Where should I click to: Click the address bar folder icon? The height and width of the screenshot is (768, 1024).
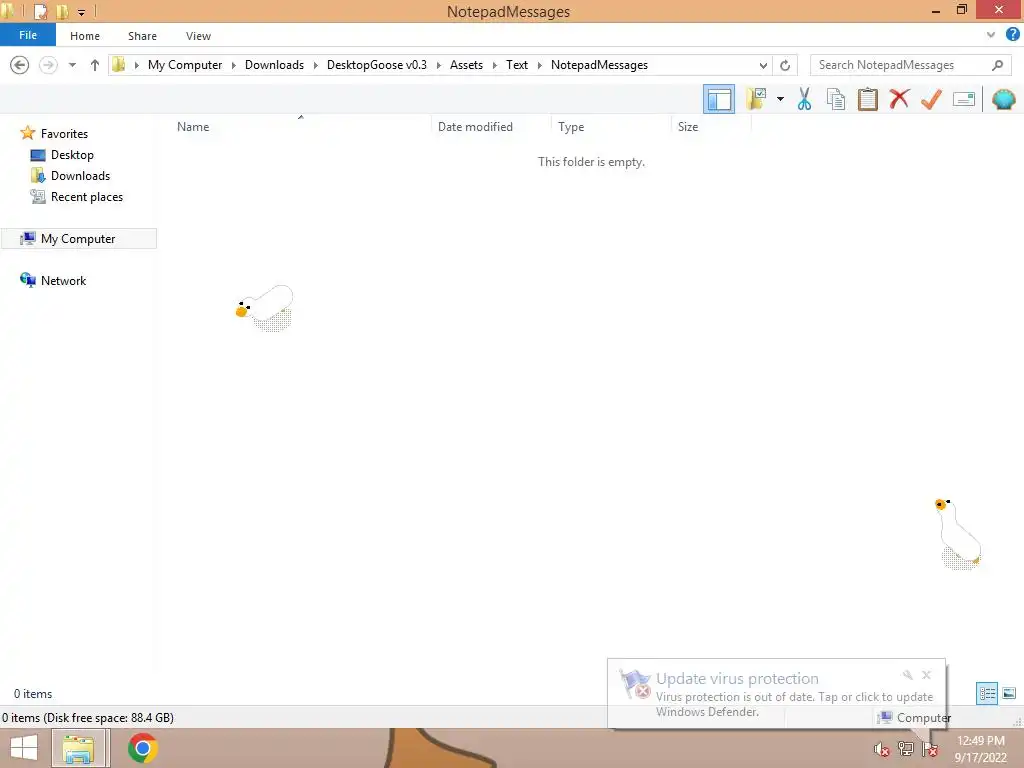click(118, 65)
